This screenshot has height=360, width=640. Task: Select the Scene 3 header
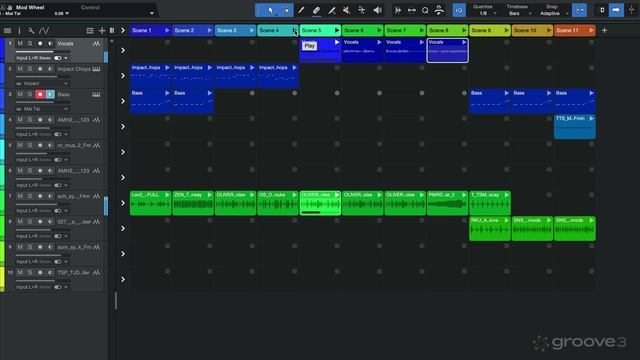click(235, 30)
